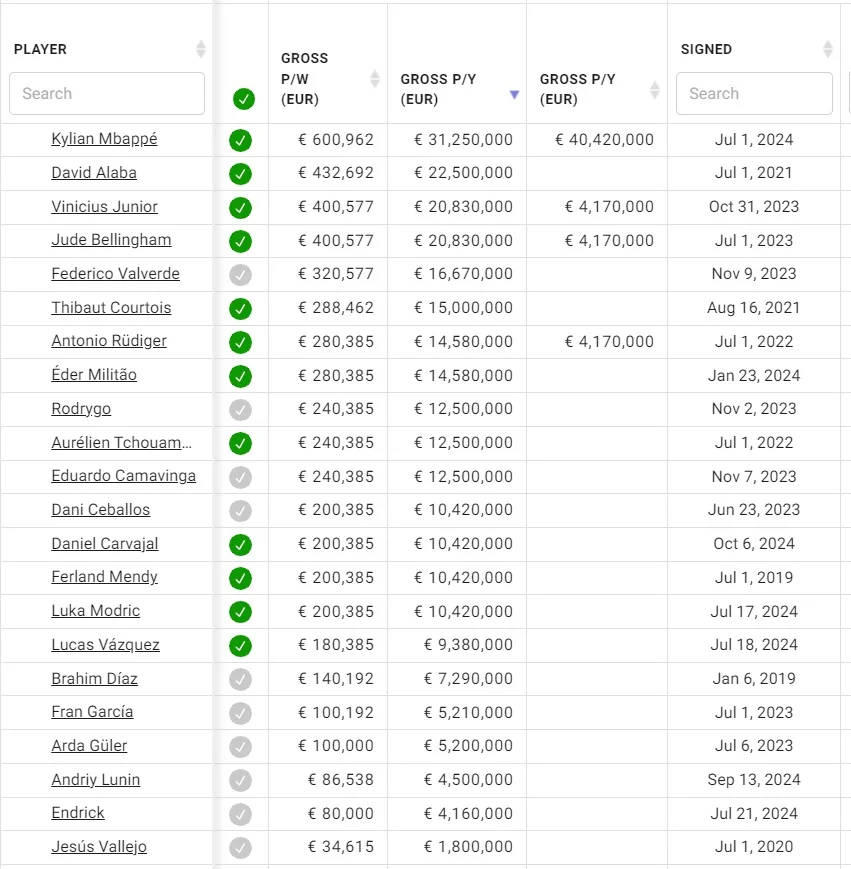
Task: Click green check icon for Thibaut Courtois
Action: pyautogui.click(x=240, y=309)
